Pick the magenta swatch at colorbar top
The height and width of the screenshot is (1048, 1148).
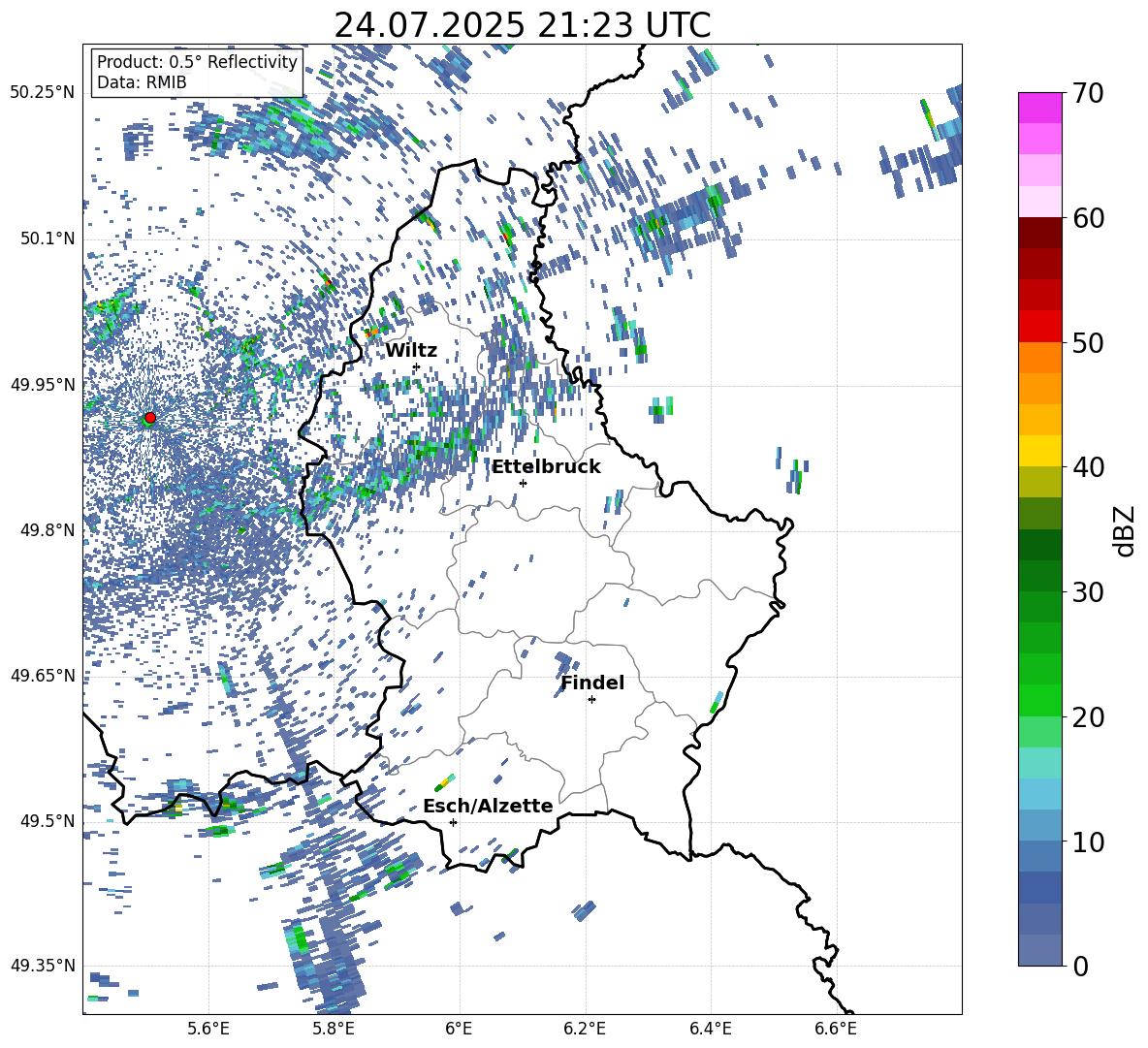coord(1039,108)
